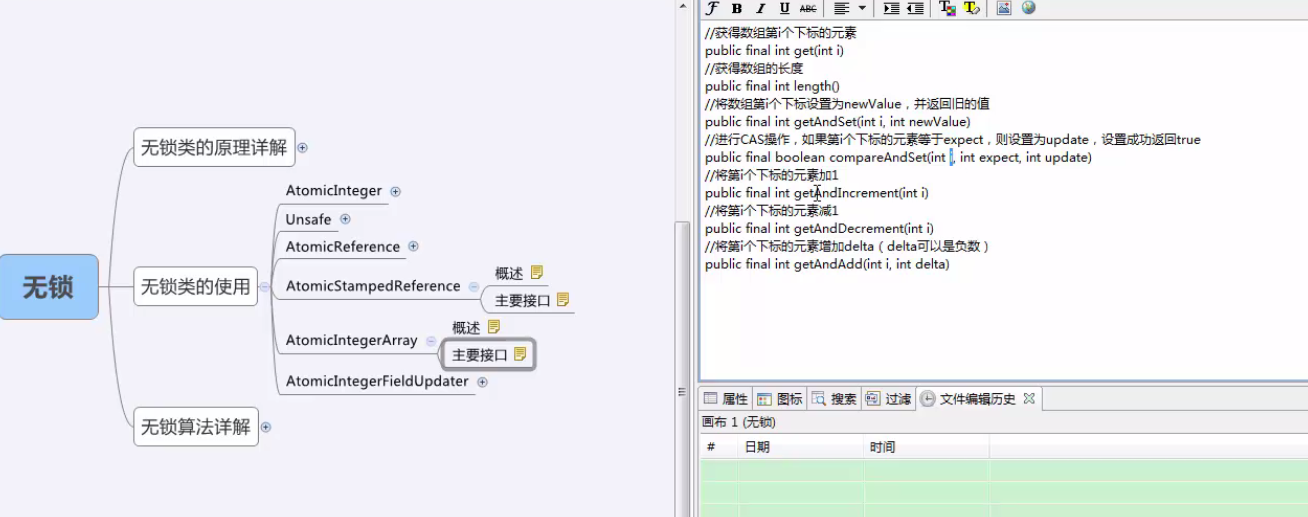Image resolution: width=1308 pixels, height=517 pixels.
Task: Switch to the 属性 tab
Action: point(726,399)
